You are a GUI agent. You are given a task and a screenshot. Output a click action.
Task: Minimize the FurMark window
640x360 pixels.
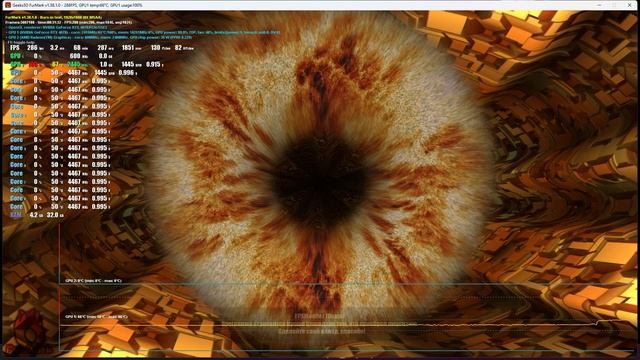point(599,5)
